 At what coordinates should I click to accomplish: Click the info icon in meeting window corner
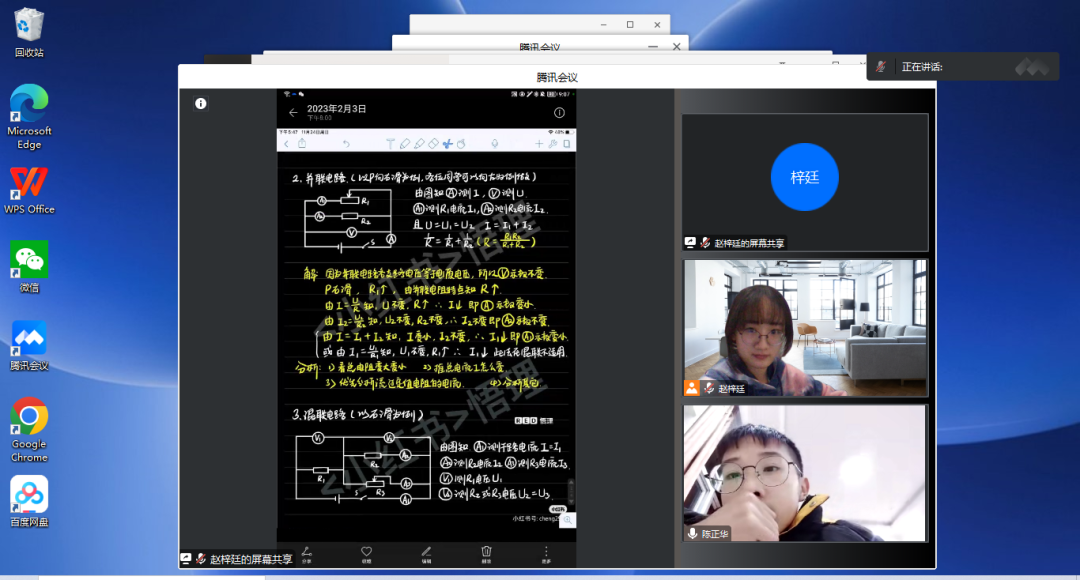point(201,103)
